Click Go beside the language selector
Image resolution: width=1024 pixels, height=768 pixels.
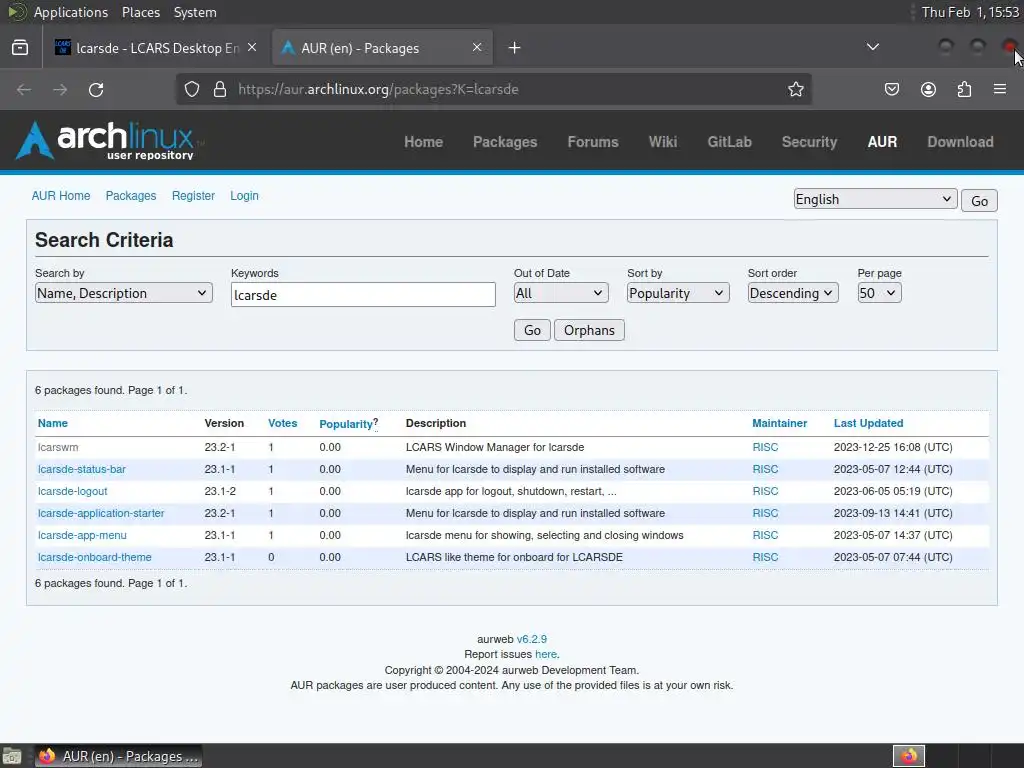click(x=979, y=200)
